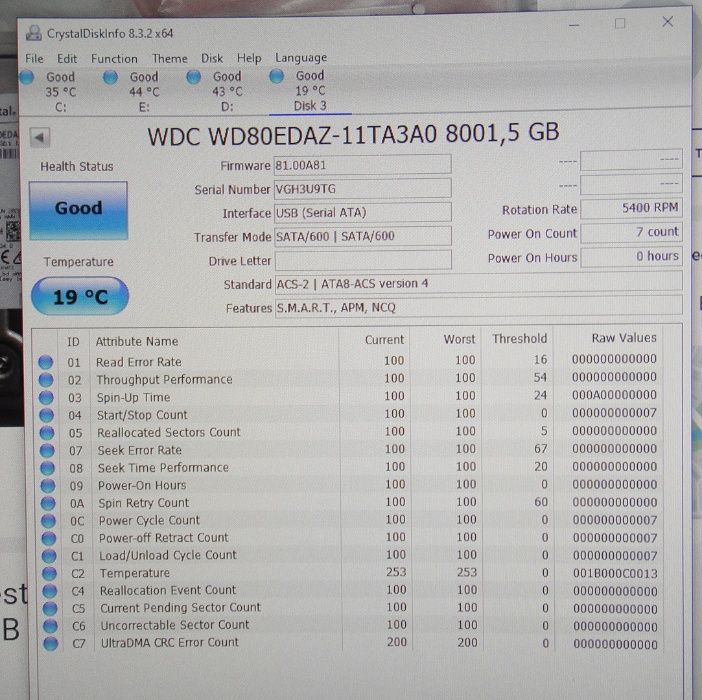Click the Power On Hours value 0 hours

(631, 256)
